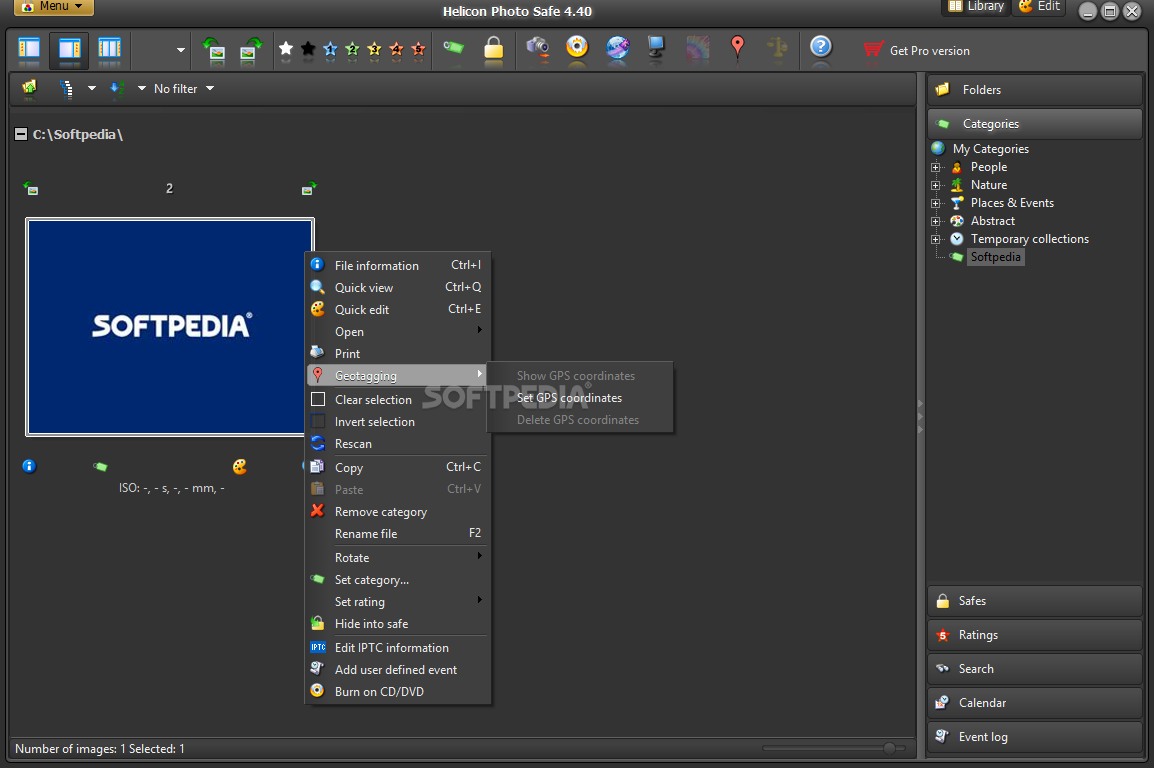Select Set GPS coordinates submenu item

coord(579,398)
